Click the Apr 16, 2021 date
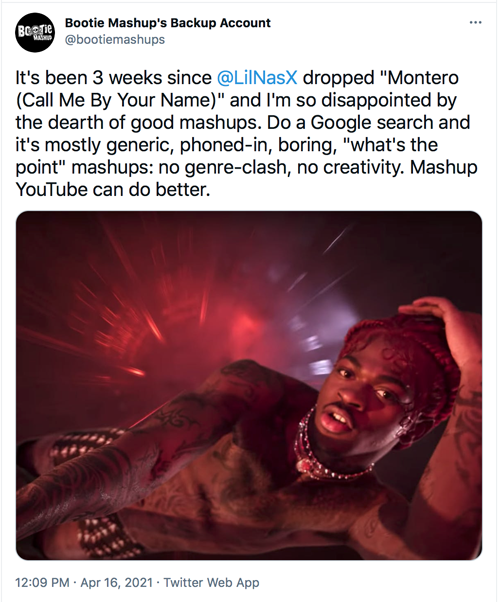The image size is (500, 602). 117,582
